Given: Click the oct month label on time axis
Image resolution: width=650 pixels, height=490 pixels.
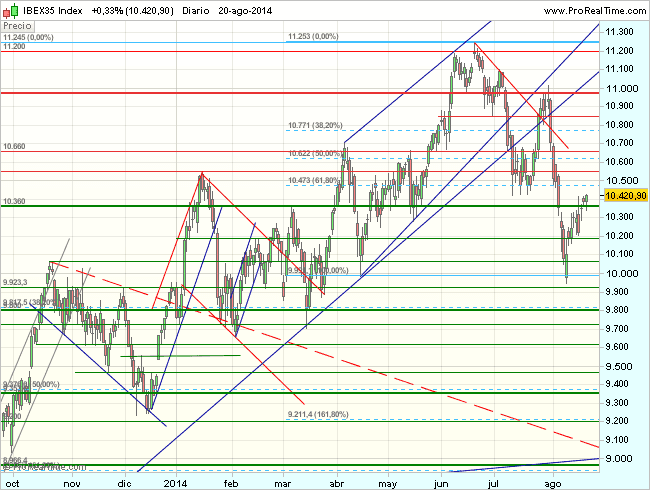Looking at the screenshot, I should (x=12, y=484).
